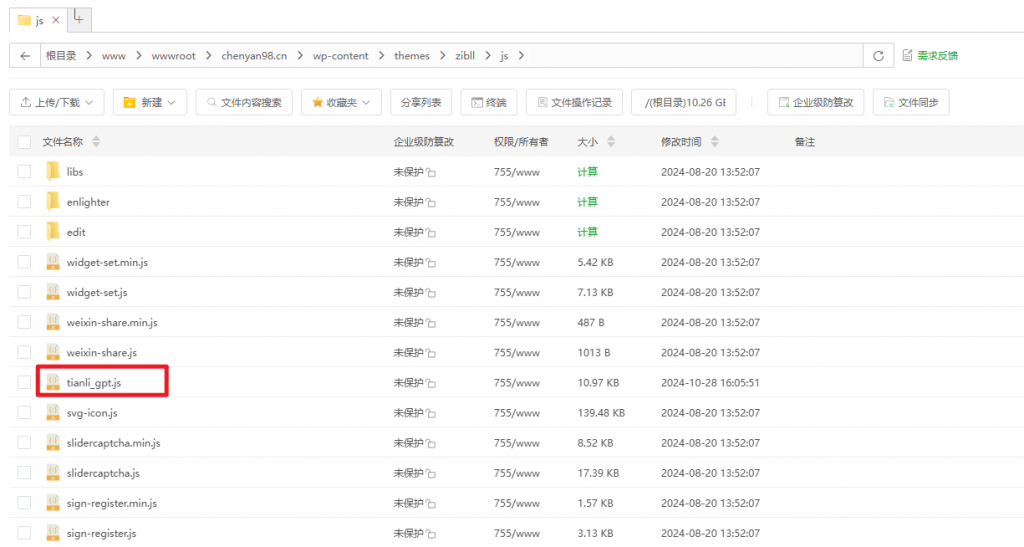Refresh the file list with reload icon
The image size is (1024, 547).
pyautogui.click(x=878, y=56)
